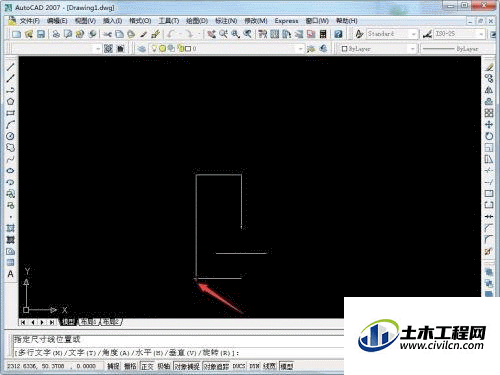Toggle DYN dynamic input
Viewport: 500px width, 375px height.
(255, 366)
